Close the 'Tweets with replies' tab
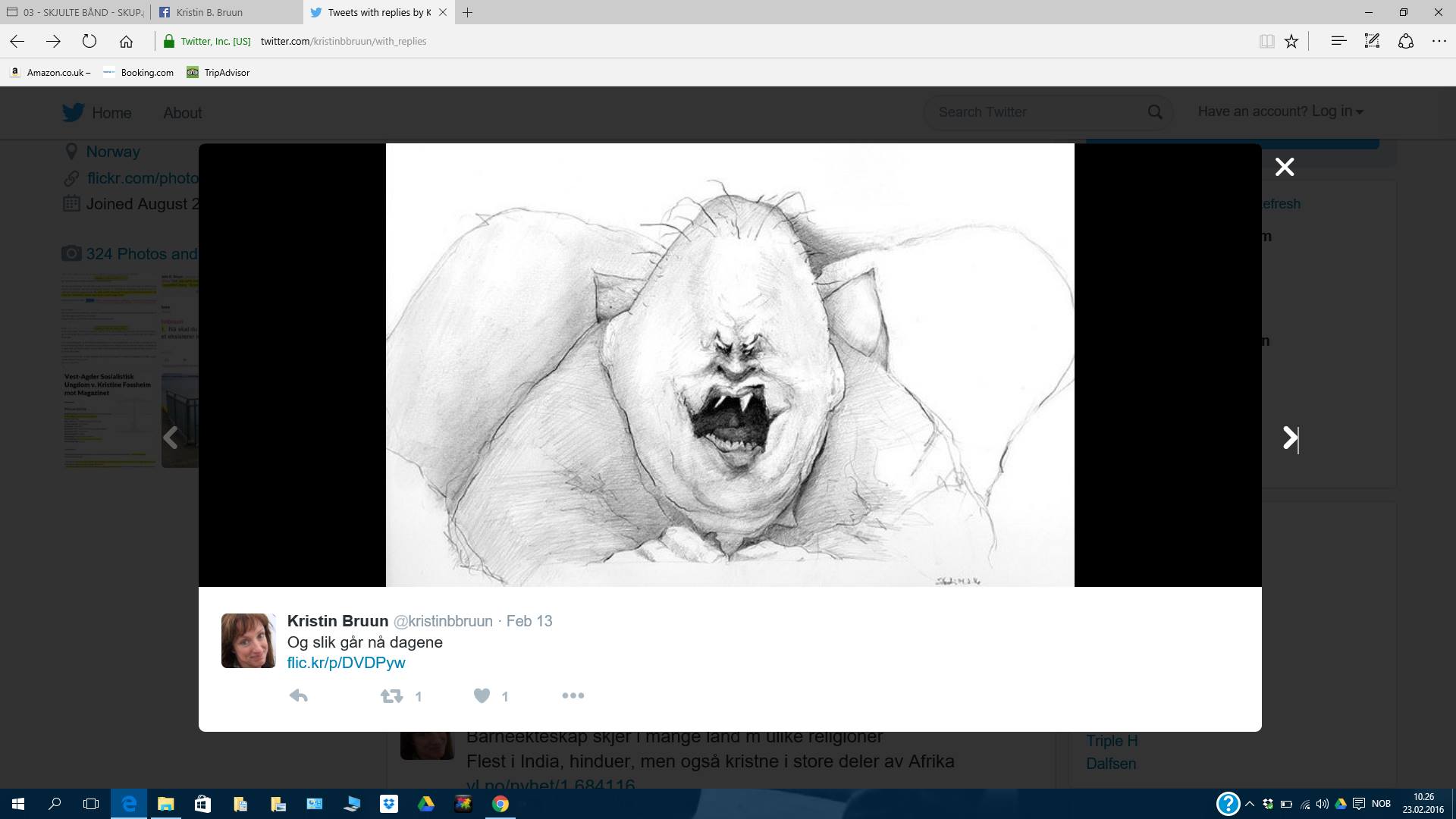This screenshot has height=819, width=1456. click(443, 12)
